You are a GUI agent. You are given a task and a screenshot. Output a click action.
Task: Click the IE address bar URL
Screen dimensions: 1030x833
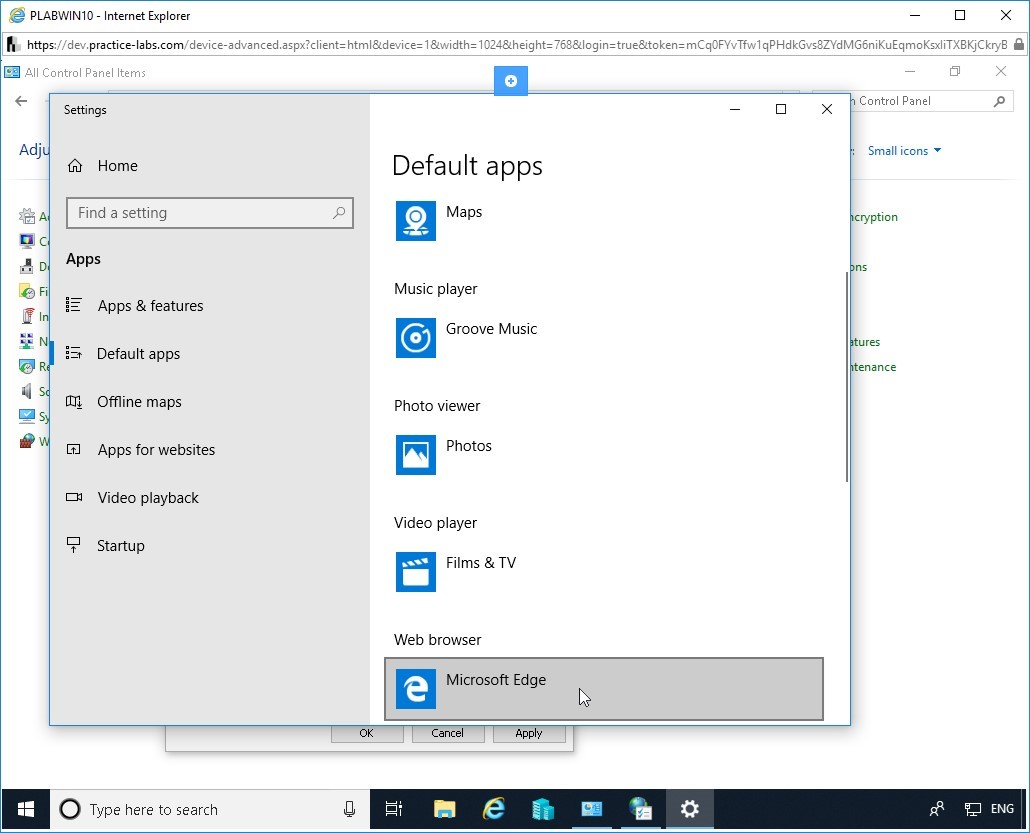pyautogui.click(x=516, y=45)
